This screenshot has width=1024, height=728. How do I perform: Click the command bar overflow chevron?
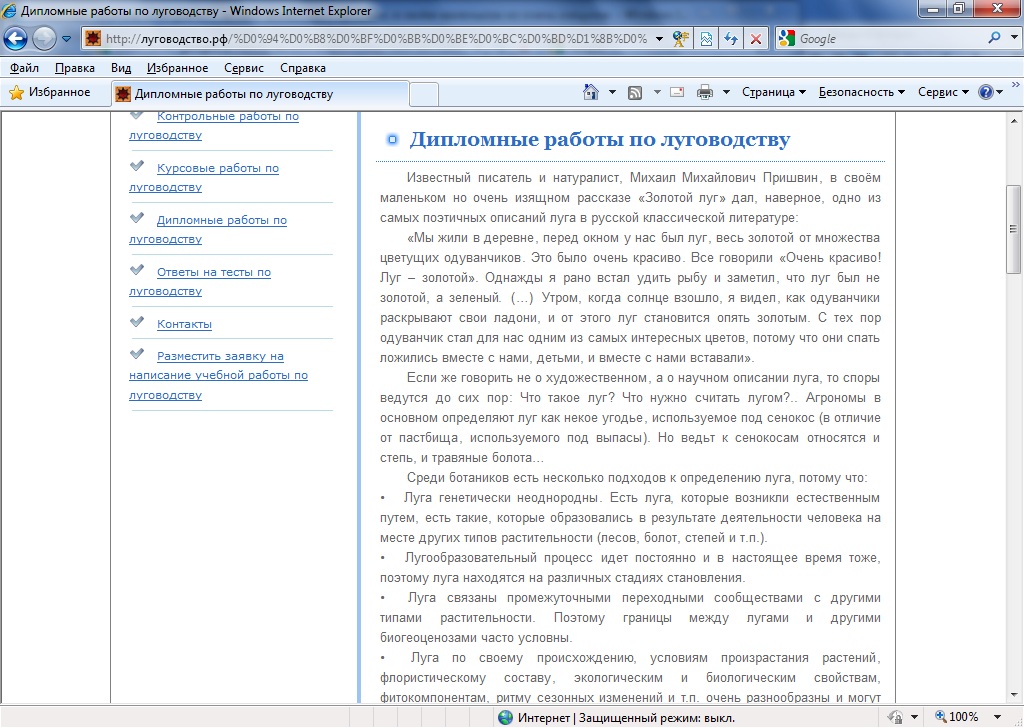pyautogui.click(x=1016, y=85)
